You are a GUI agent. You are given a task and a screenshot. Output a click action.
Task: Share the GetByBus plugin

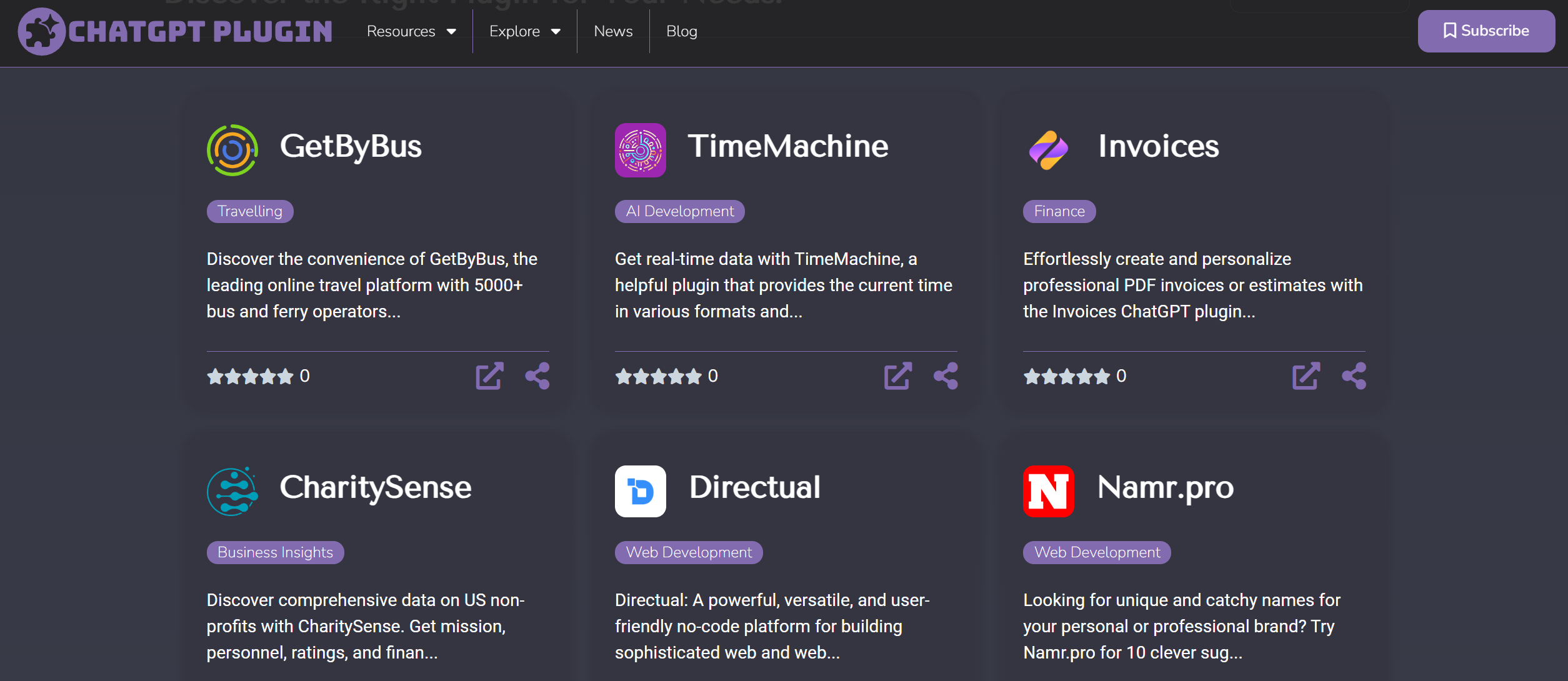click(x=537, y=375)
